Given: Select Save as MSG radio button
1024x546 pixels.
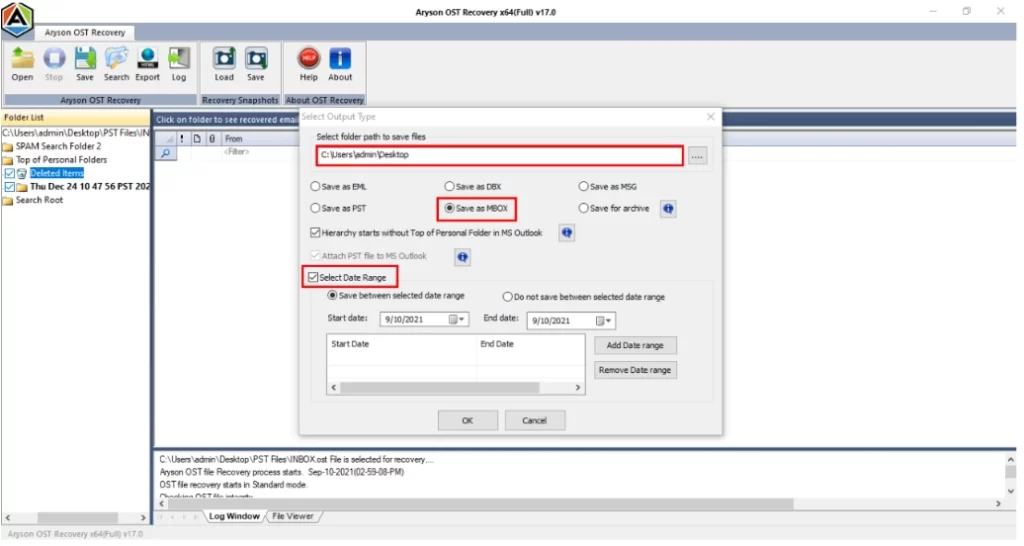Looking at the screenshot, I should [x=583, y=187].
